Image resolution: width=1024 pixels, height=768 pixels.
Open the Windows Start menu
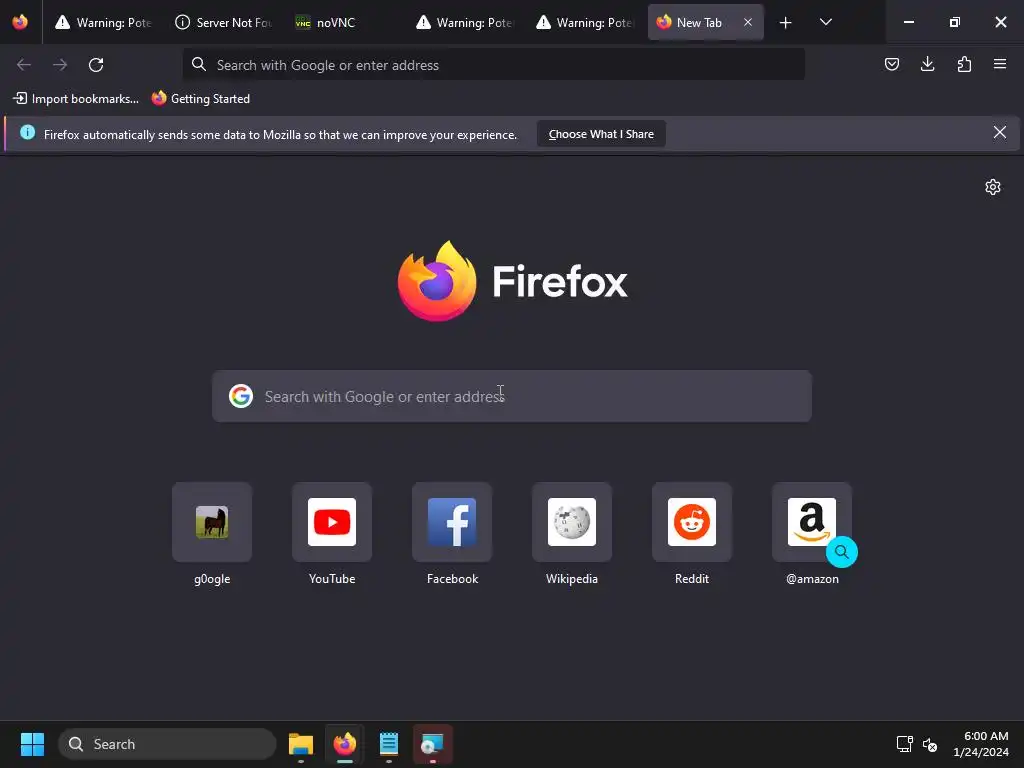point(32,744)
